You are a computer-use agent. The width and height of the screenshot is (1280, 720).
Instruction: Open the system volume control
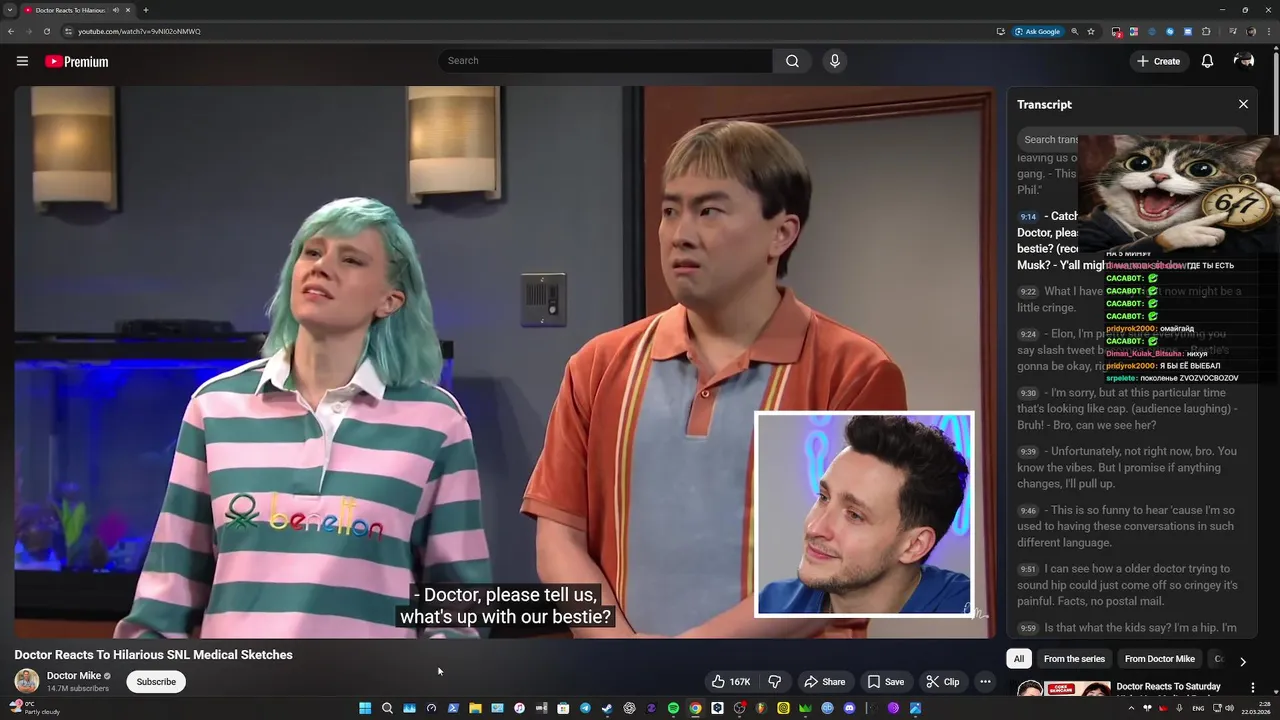tap(1229, 708)
